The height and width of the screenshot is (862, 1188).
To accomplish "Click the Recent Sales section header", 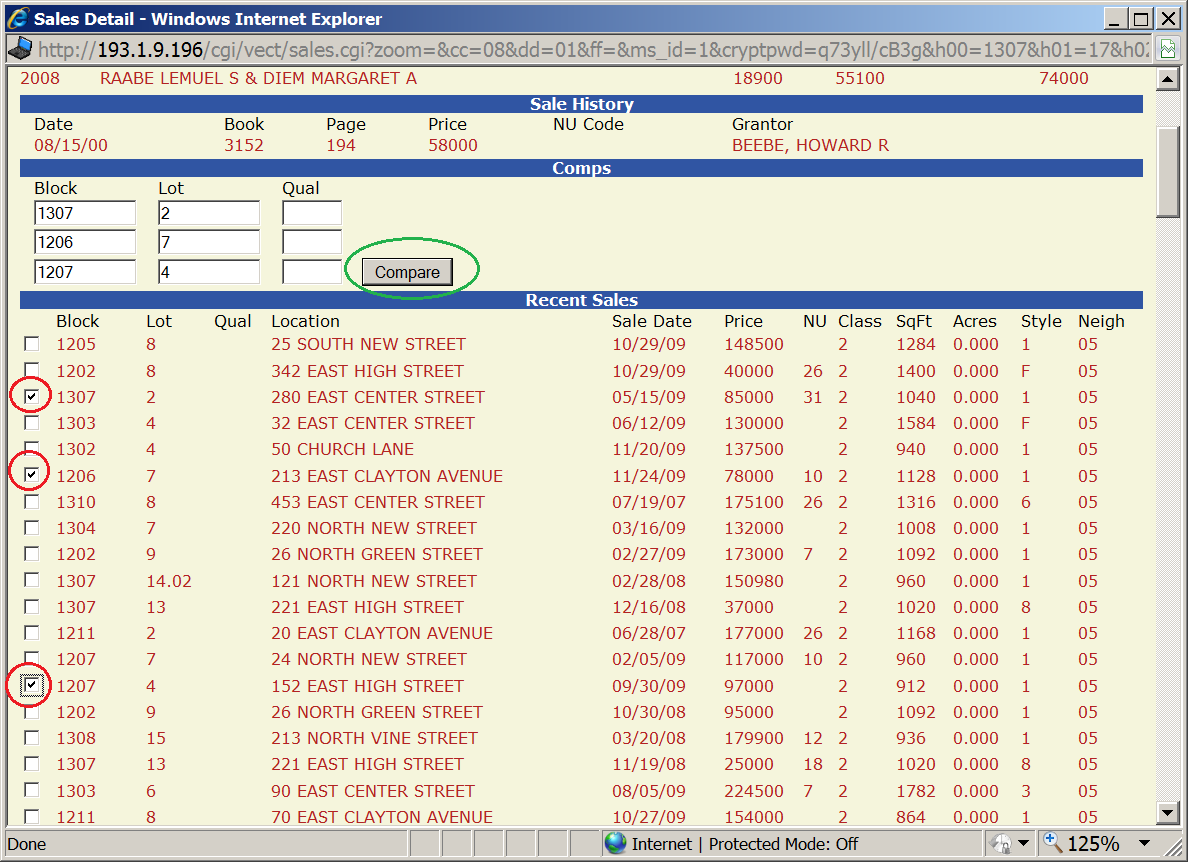I will (x=581, y=300).
